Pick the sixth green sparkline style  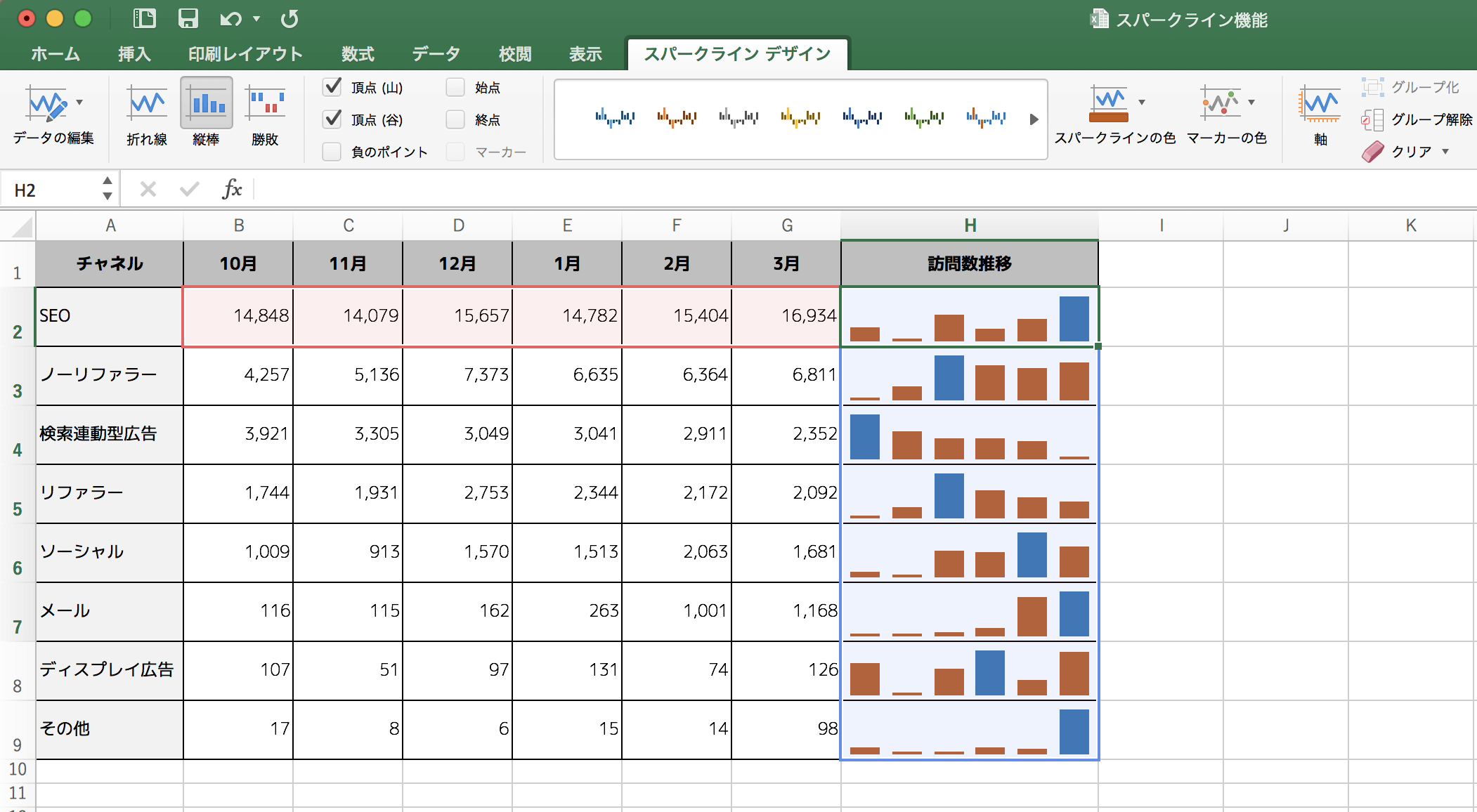click(x=924, y=118)
